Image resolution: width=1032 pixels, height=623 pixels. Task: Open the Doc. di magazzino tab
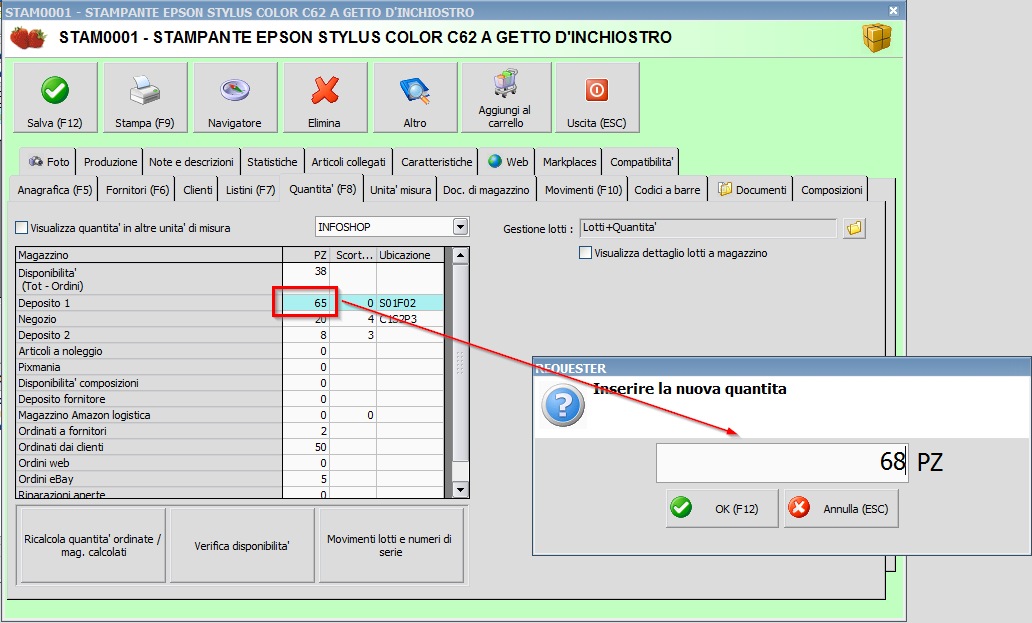coord(486,190)
